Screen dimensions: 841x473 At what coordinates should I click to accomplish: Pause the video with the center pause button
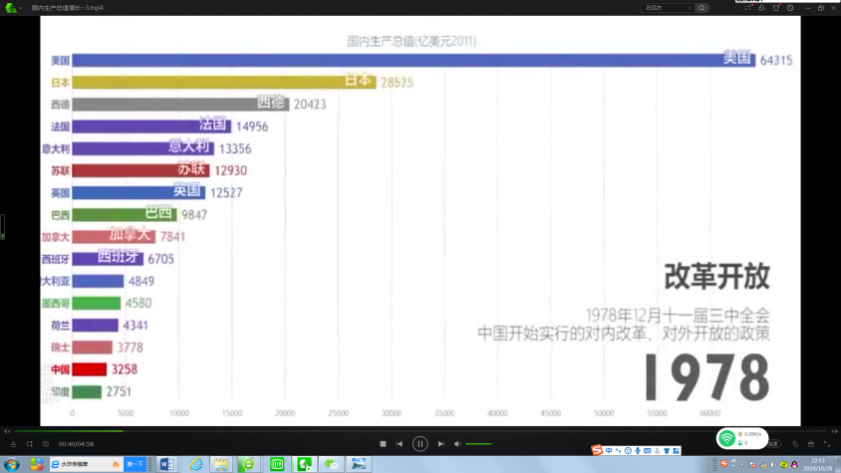tap(420, 444)
